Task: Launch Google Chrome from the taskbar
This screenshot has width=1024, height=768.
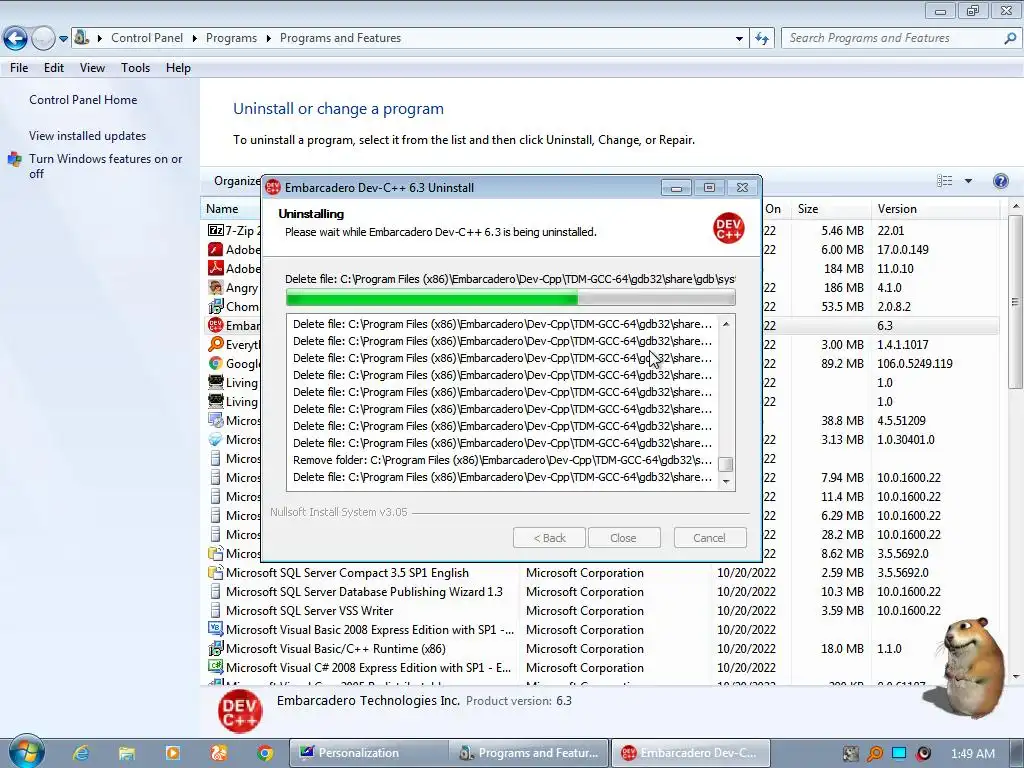Action: (x=264, y=753)
